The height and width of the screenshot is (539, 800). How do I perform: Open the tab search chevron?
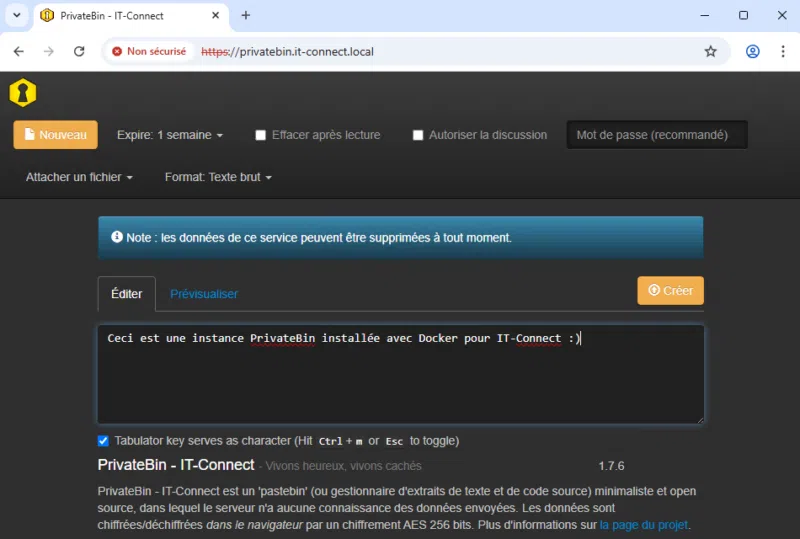[x=17, y=15]
